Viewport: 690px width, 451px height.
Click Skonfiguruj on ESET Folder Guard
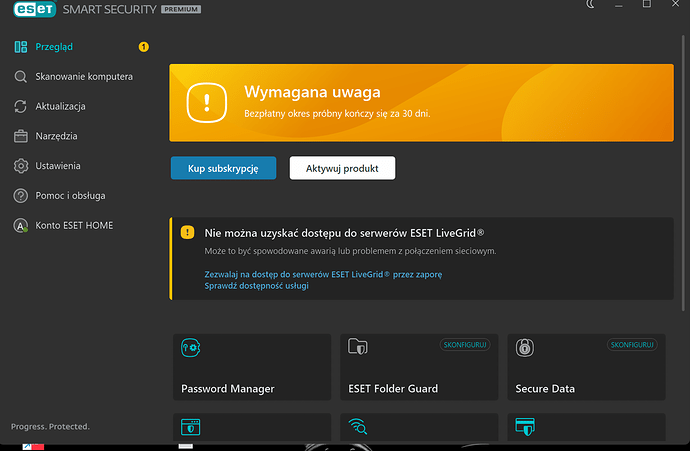465,345
